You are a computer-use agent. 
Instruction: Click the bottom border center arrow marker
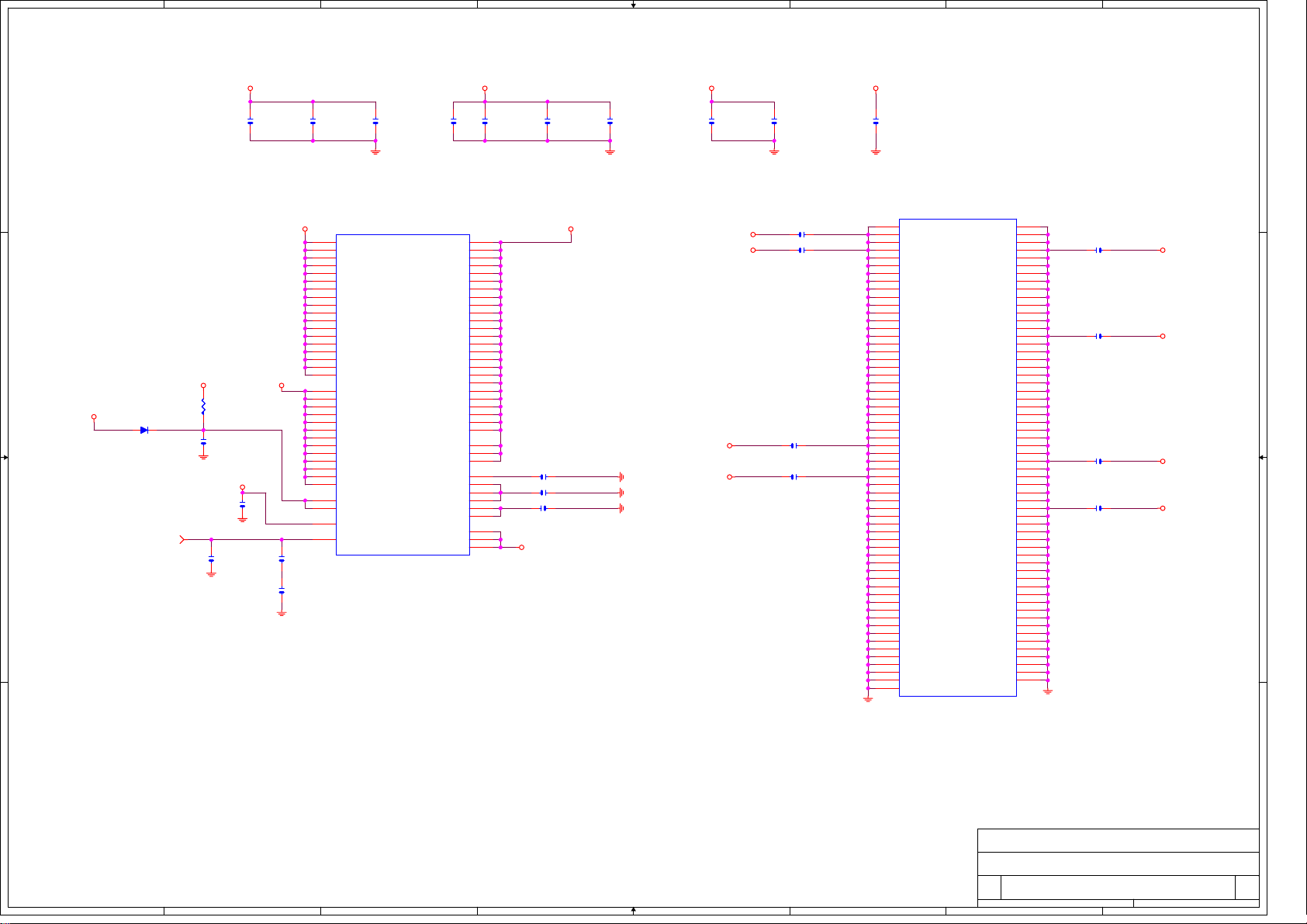pos(634,909)
